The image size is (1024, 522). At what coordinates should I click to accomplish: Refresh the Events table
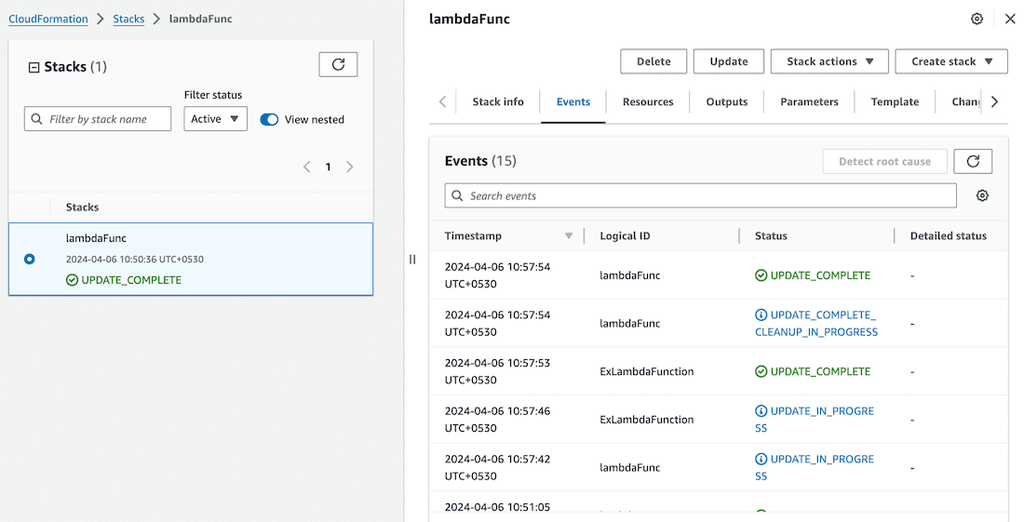click(x=973, y=161)
